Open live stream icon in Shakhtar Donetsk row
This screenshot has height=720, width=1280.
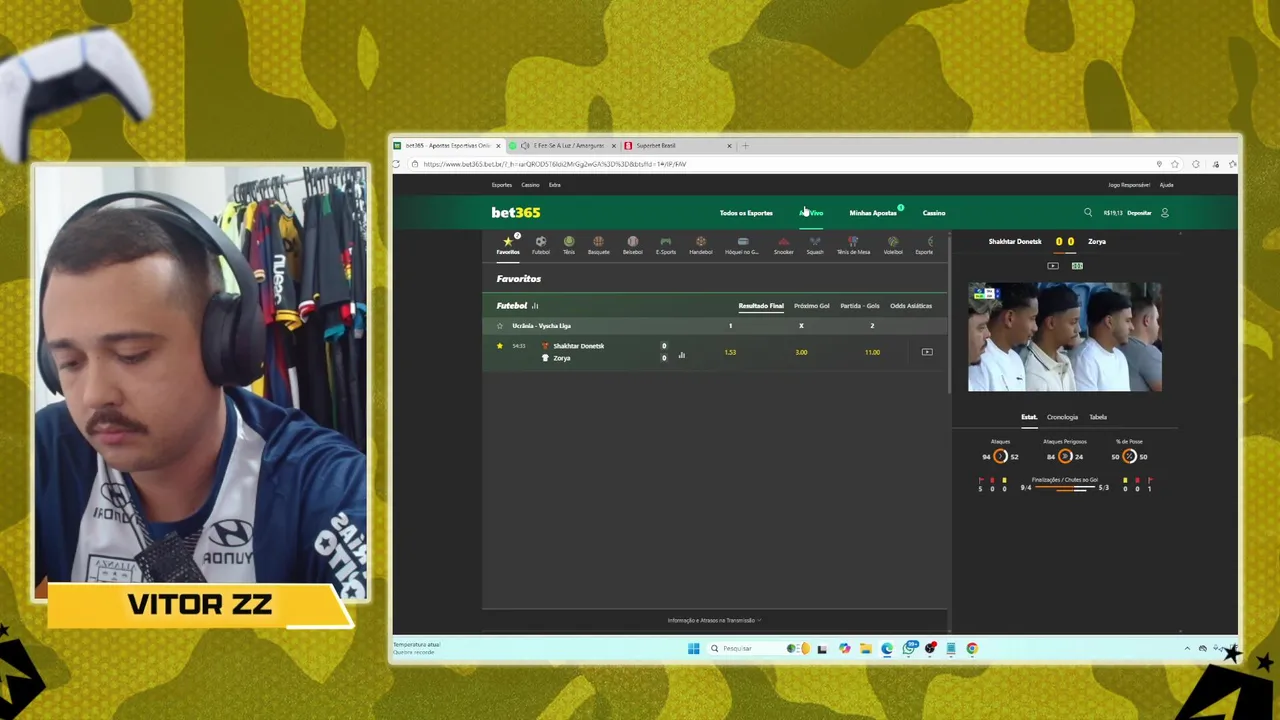click(x=927, y=352)
